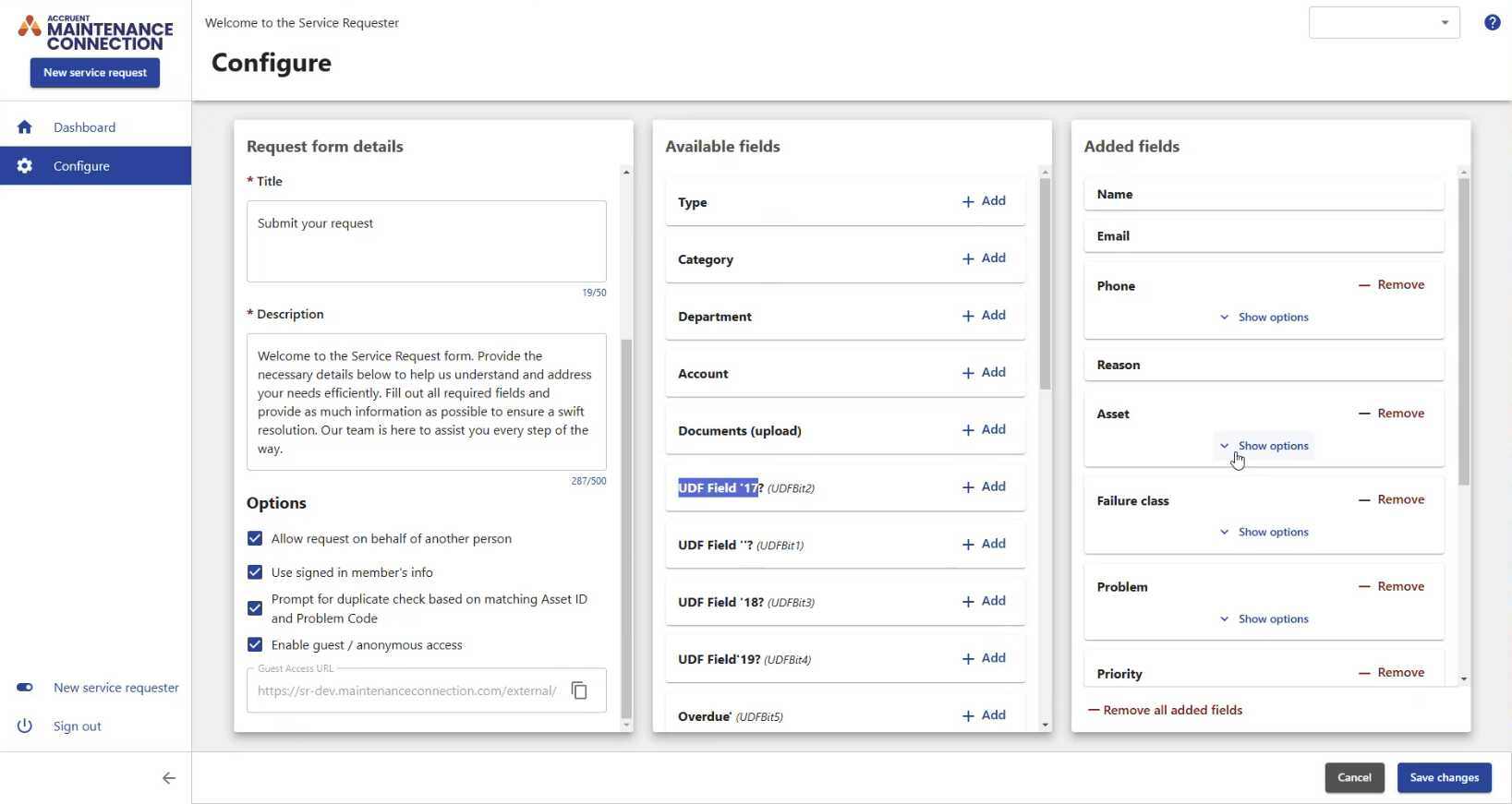The height and width of the screenshot is (804, 1512).
Task: Click the collapse sidebar arrow icon
Action: tap(168, 778)
